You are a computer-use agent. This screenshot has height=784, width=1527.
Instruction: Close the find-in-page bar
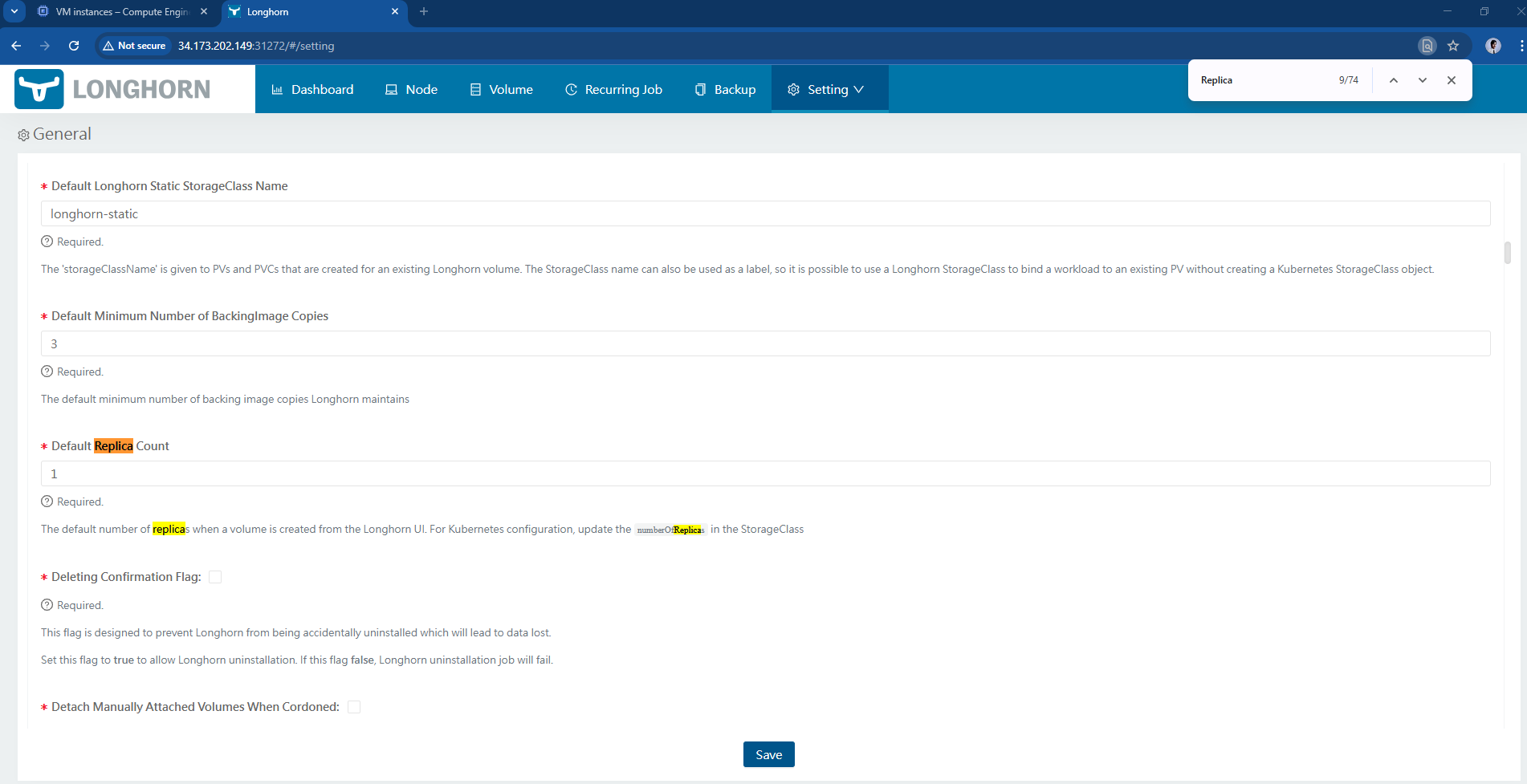(1452, 80)
